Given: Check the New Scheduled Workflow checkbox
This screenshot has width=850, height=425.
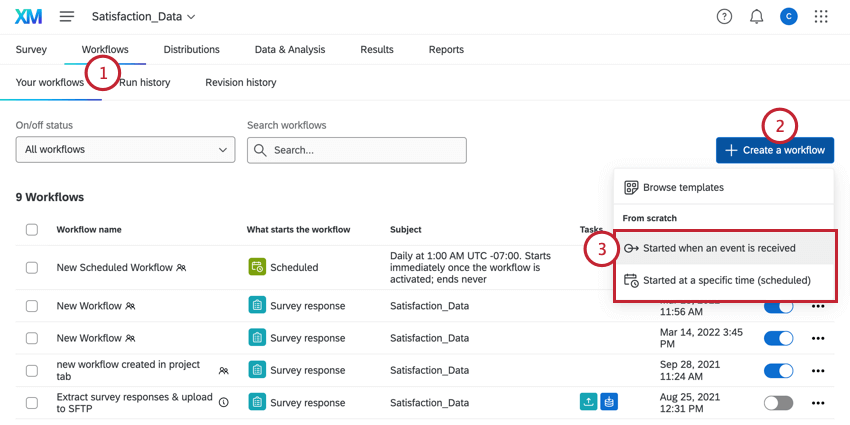Looking at the screenshot, I should coord(32,267).
